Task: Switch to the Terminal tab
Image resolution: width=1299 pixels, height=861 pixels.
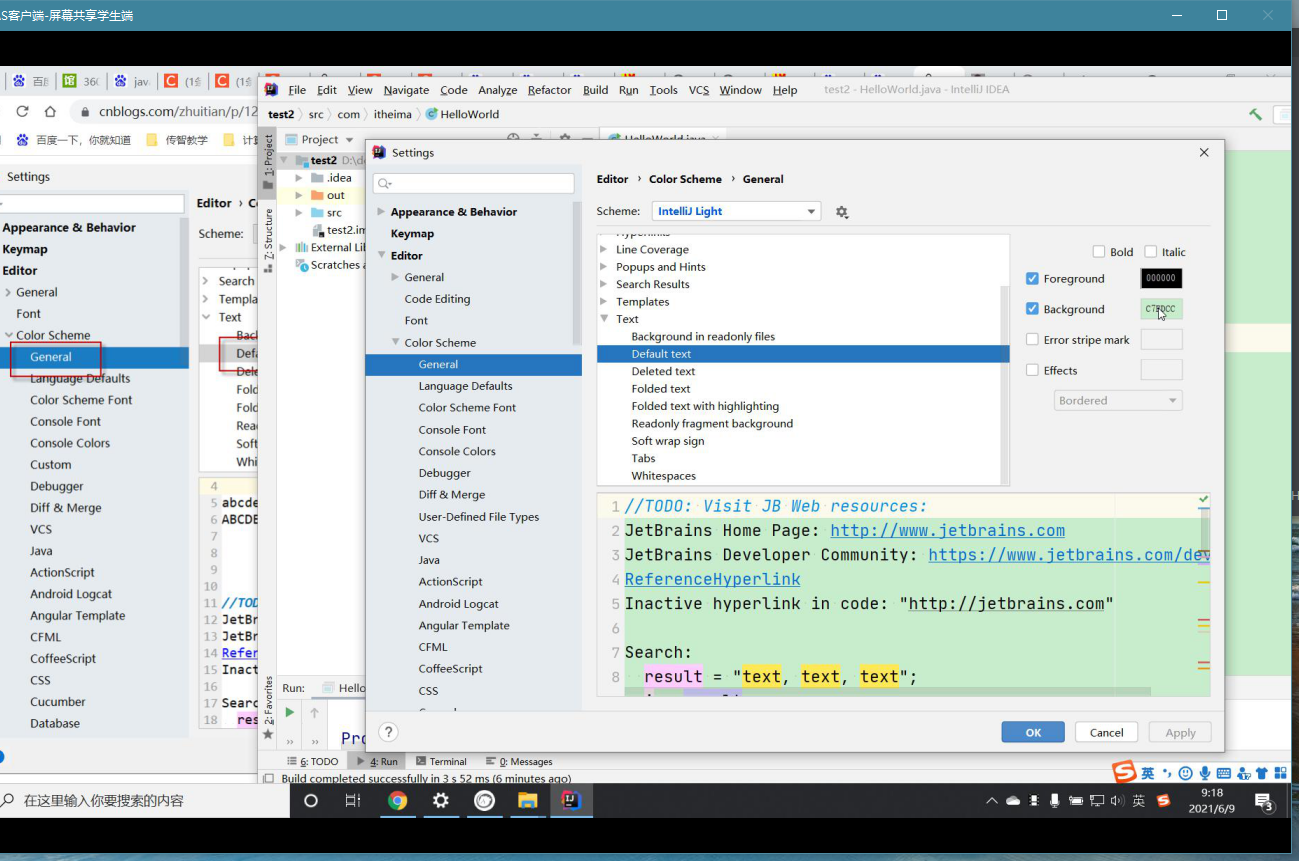Action: click(x=441, y=762)
